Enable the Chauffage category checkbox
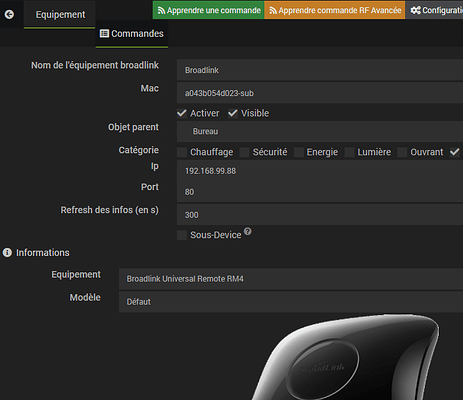Image resolution: width=463 pixels, height=400 pixels. [182, 152]
